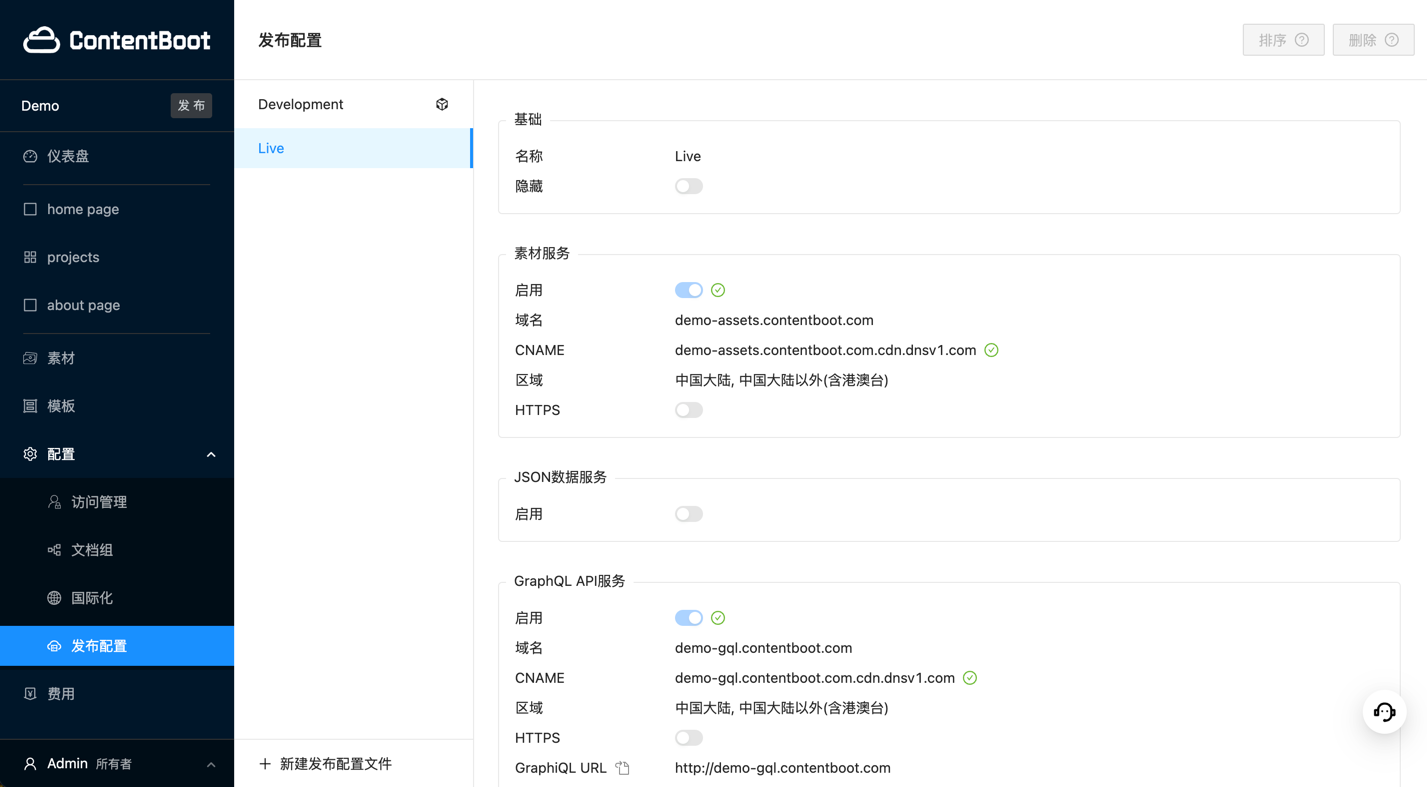Open 仪表盘 in the sidebar
The height and width of the screenshot is (787, 1427).
point(117,156)
